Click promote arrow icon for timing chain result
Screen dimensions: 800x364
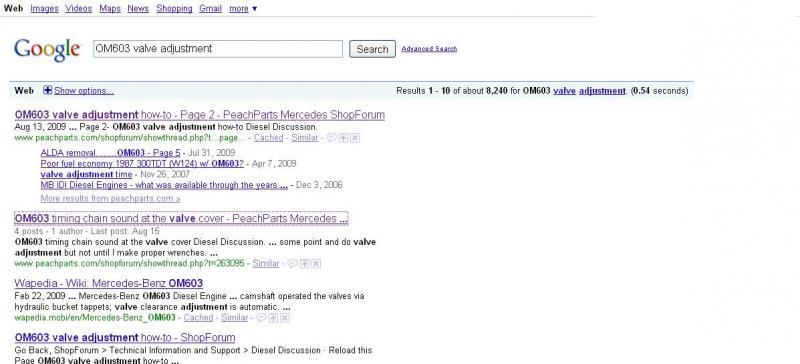(x=305, y=263)
